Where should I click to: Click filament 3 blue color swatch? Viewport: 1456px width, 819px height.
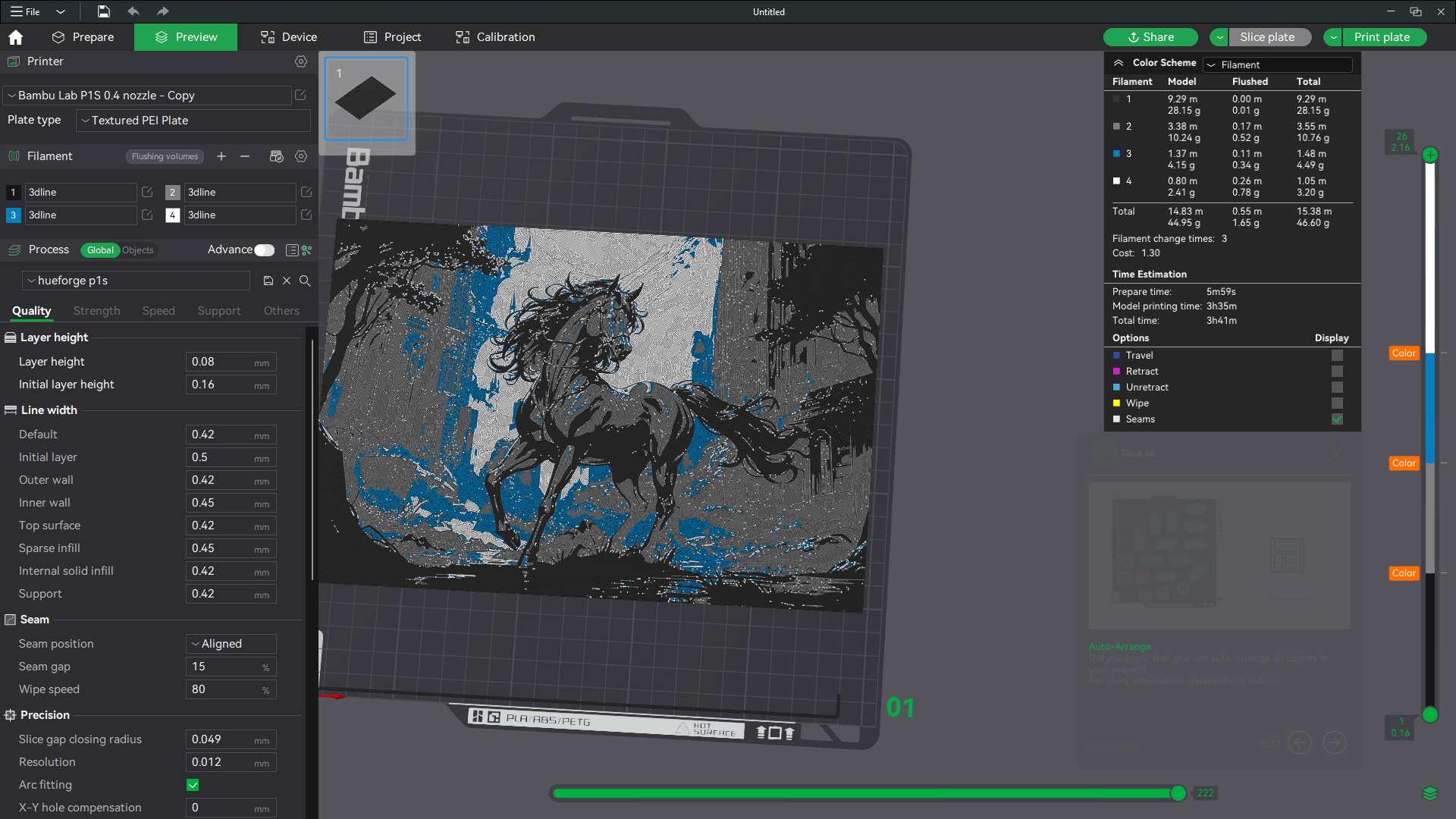point(13,215)
